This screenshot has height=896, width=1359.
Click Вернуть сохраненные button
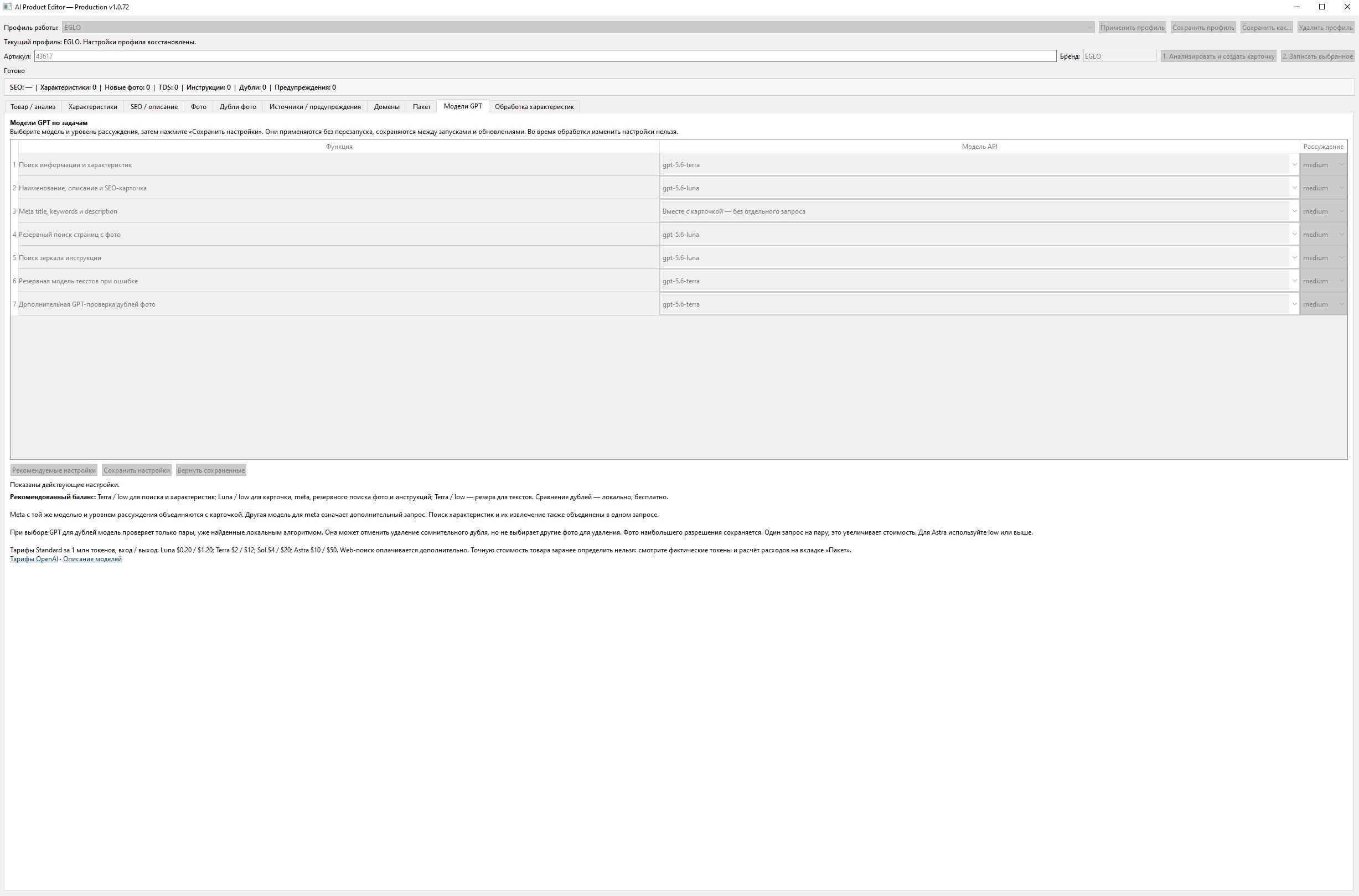(x=211, y=470)
